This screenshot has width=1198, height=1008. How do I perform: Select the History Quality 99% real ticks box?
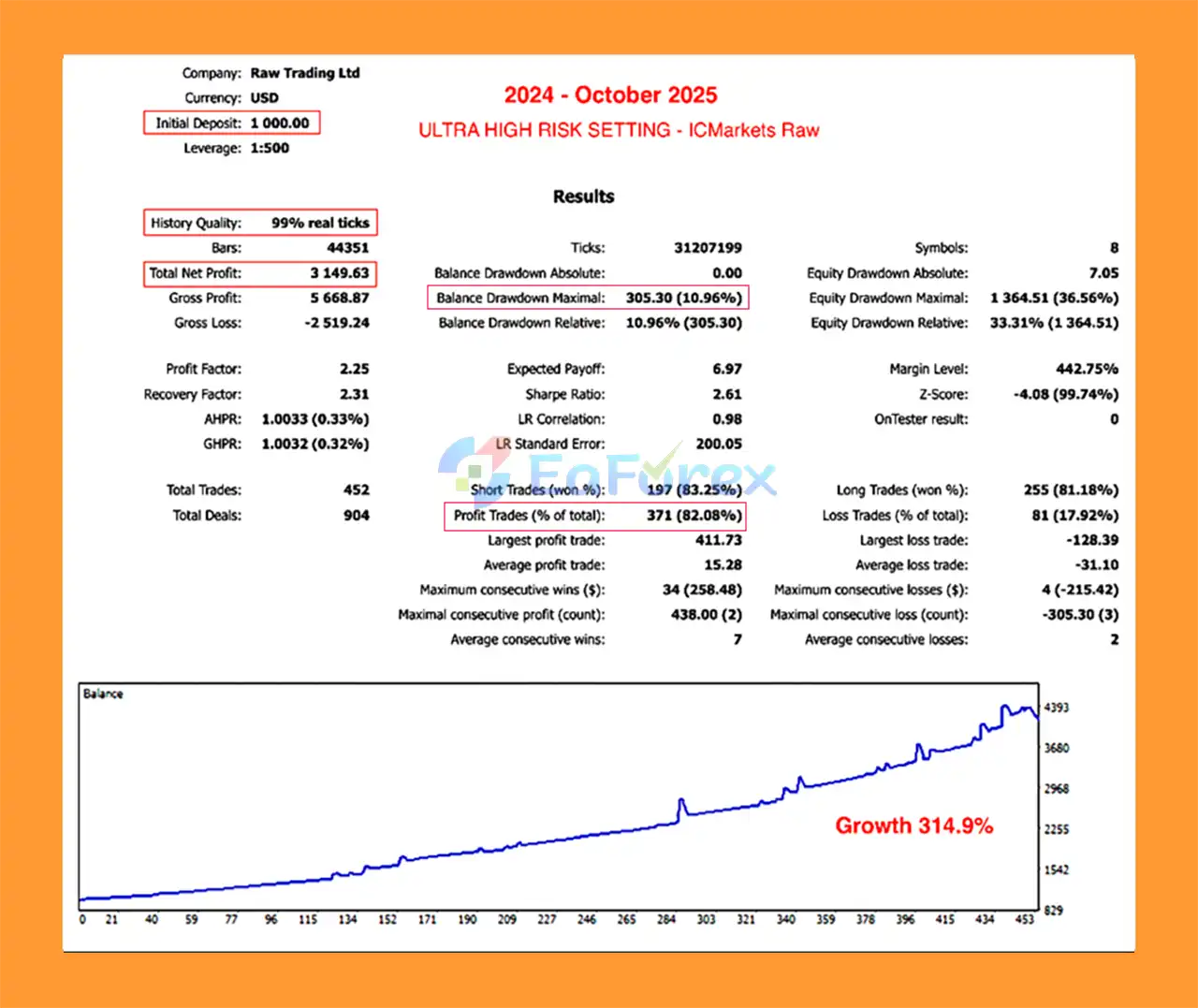(x=260, y=223)
